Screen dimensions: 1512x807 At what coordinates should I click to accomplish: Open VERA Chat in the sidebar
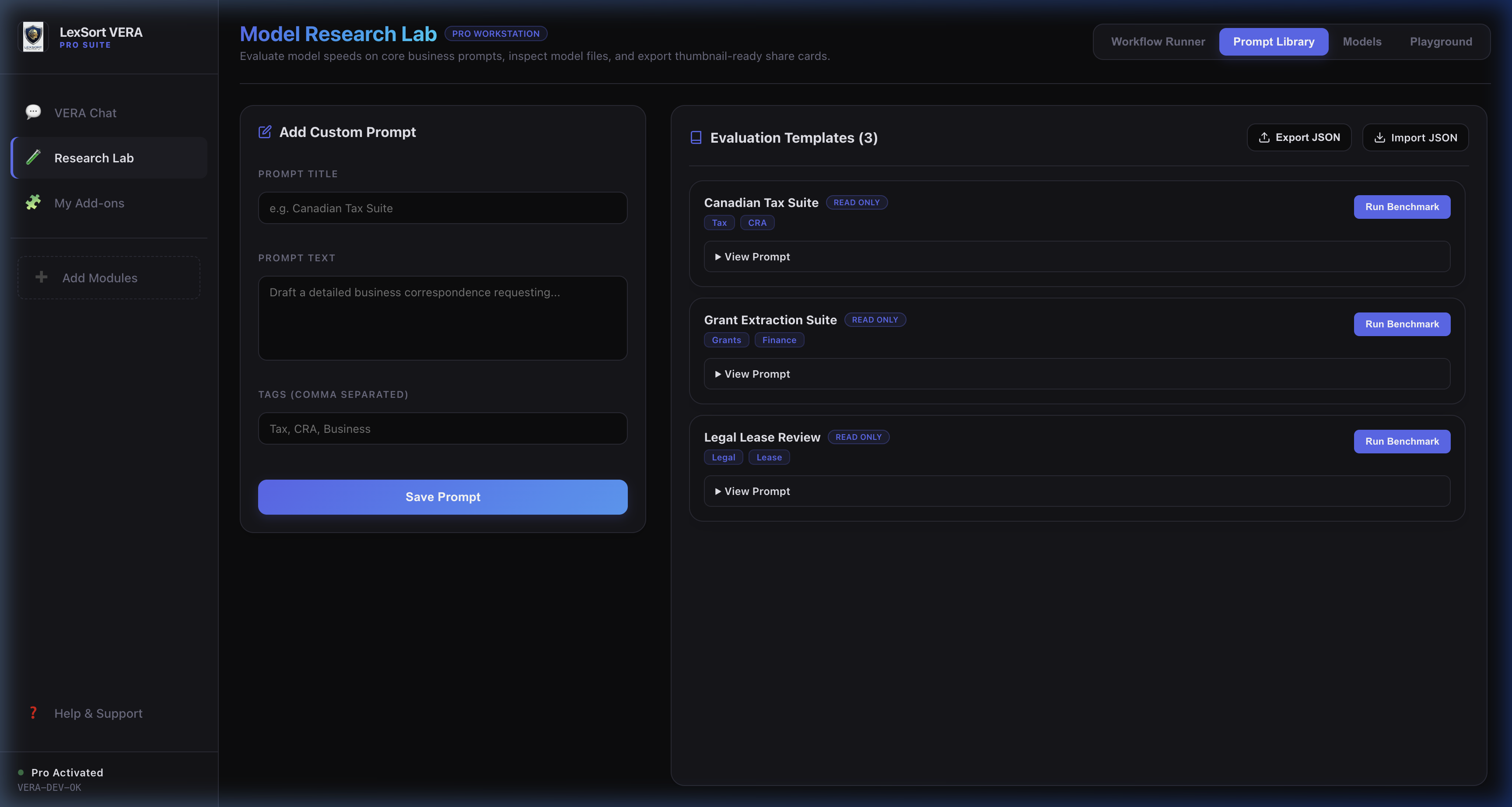pyautogui.click(x=109, y=112)
